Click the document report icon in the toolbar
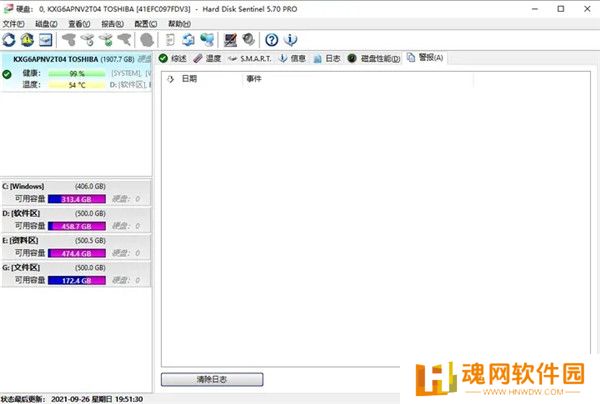 click(x=170, y=40)
